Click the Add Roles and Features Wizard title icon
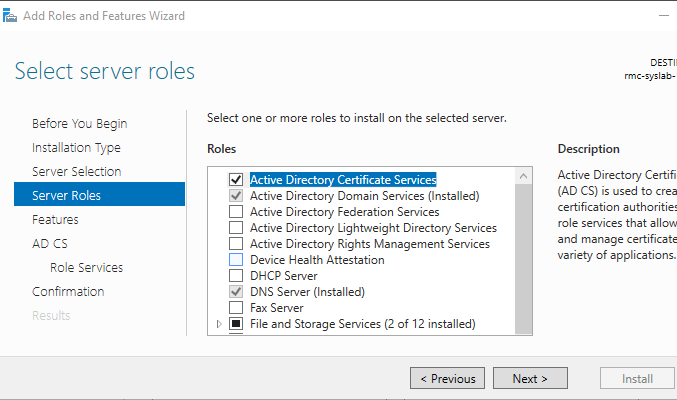 click(x=9, y=16)
